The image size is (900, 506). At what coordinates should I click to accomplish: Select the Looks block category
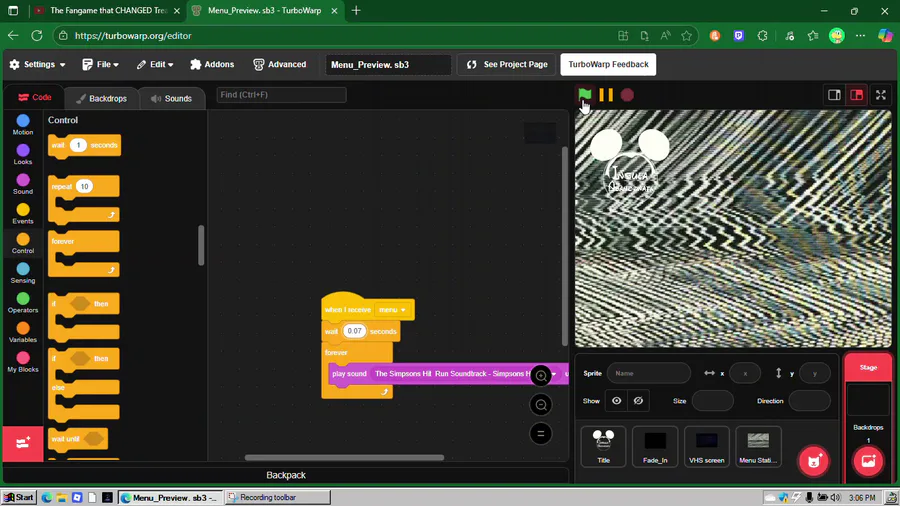23,154
